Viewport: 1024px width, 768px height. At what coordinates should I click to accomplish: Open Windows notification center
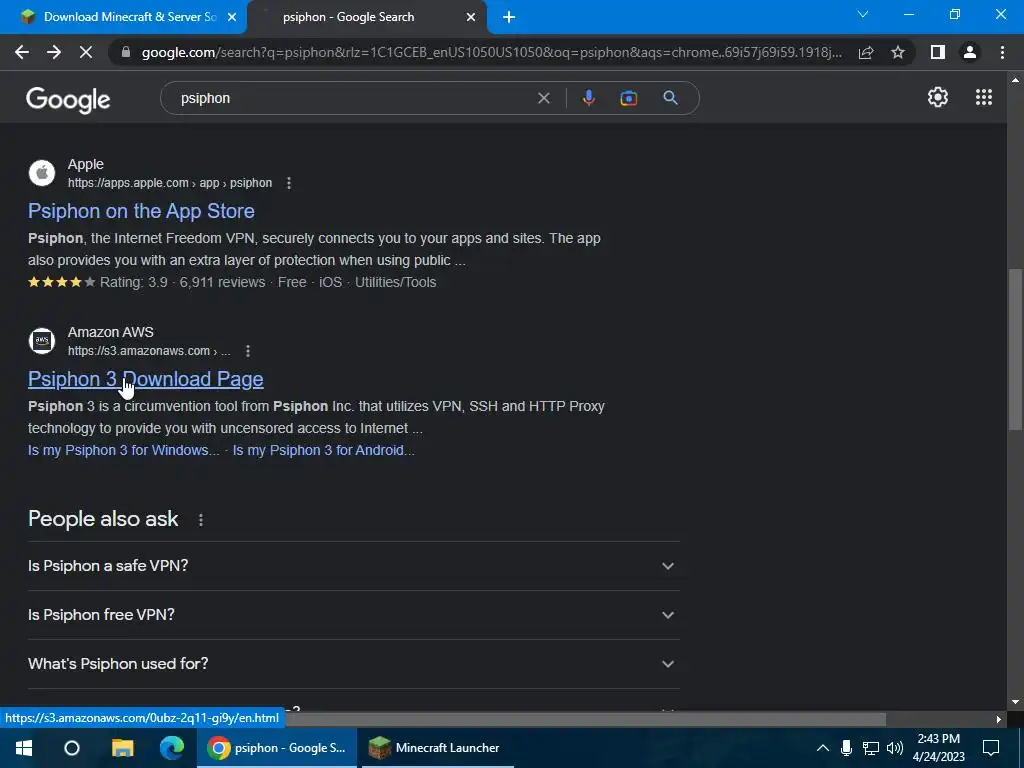(991, 748)
